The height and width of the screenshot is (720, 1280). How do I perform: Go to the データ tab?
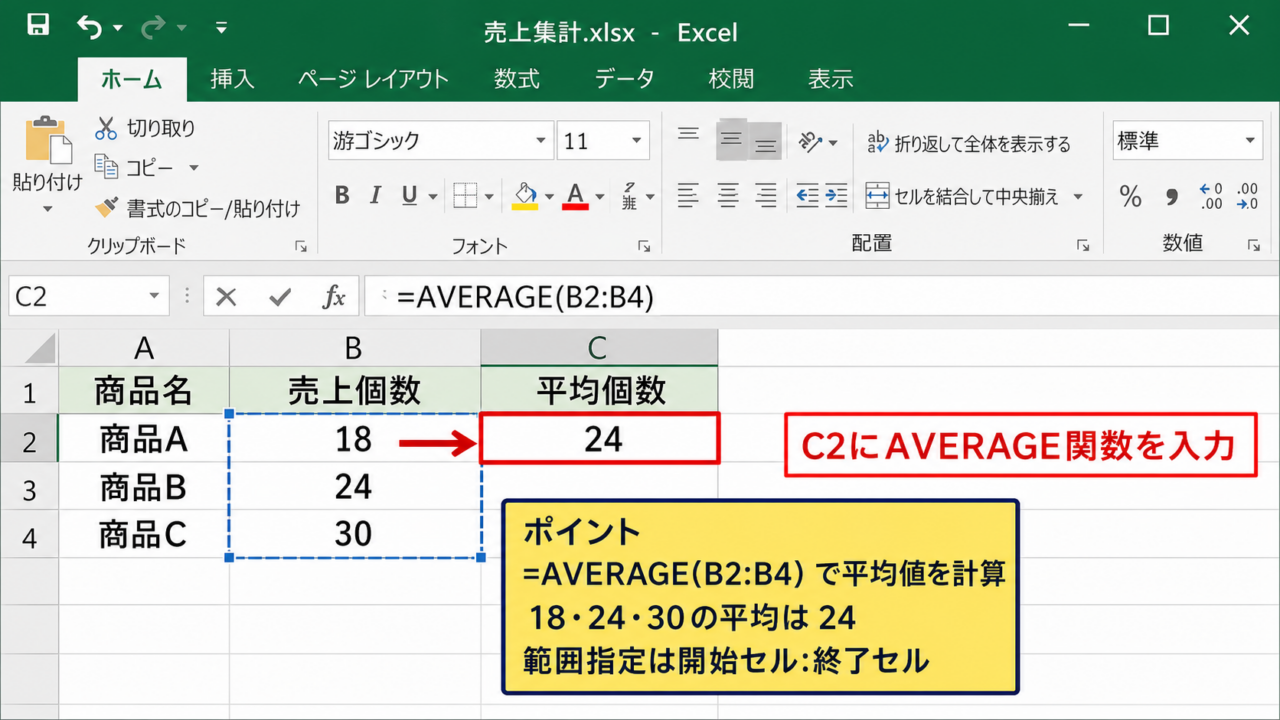pos(625,79)
